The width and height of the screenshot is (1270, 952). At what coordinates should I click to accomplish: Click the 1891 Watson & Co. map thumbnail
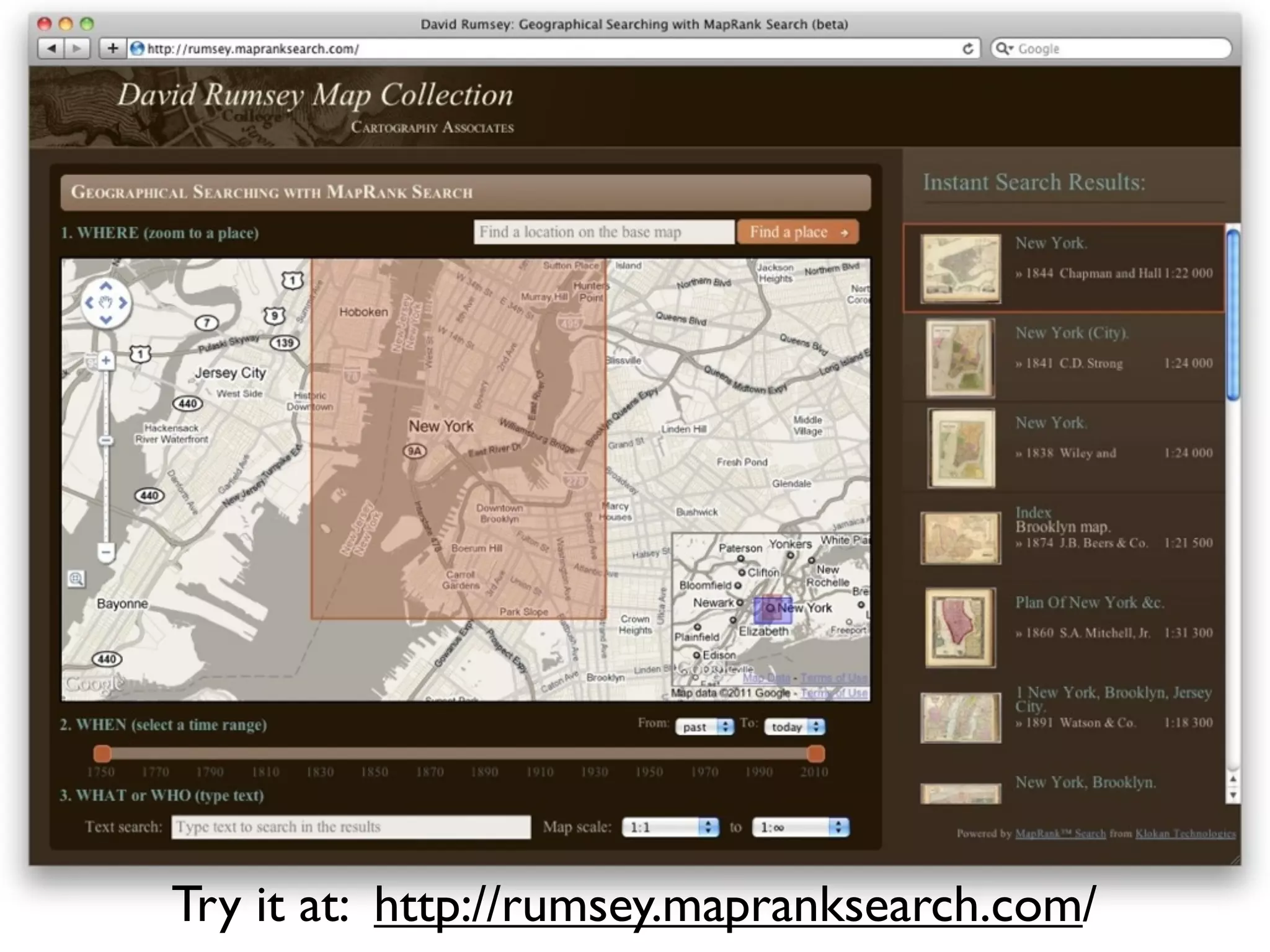[x=961, y=718]
